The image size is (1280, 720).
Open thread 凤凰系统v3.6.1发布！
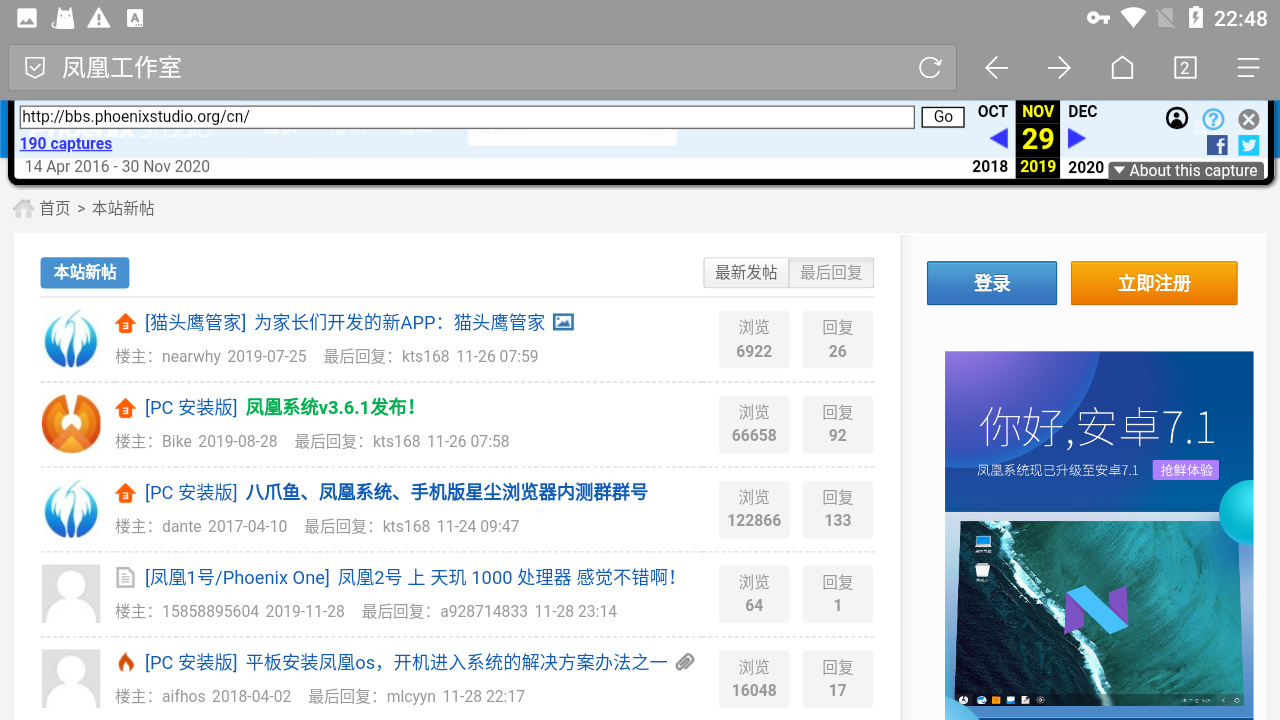[x=331, y=408]
